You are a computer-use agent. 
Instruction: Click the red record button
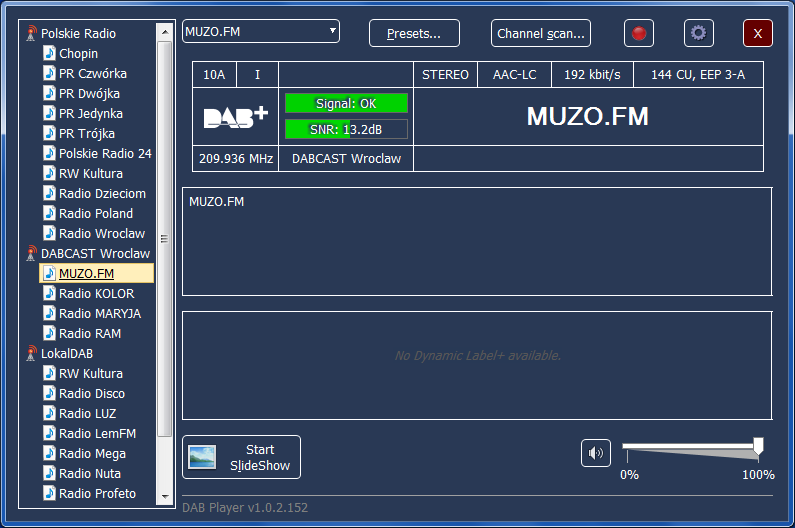(x=638, y=33)
